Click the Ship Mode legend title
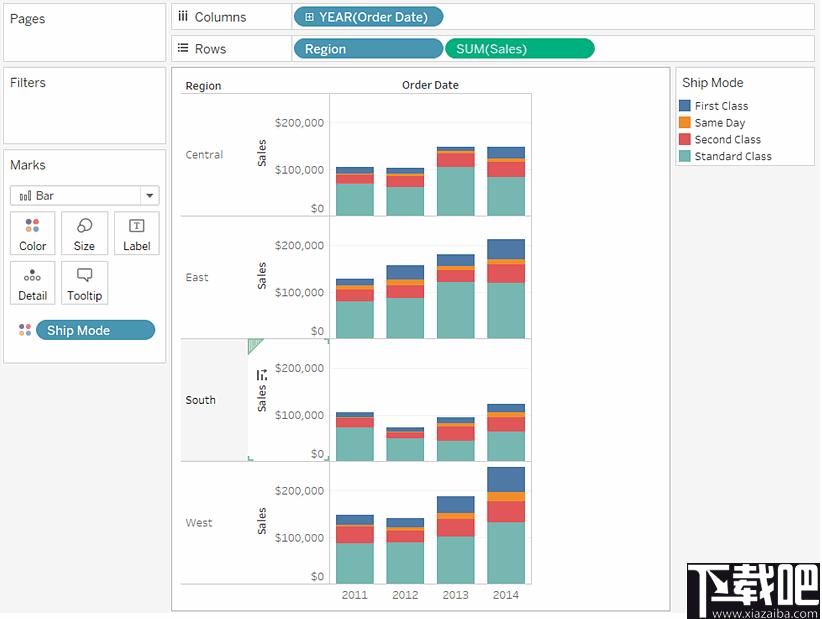 pyautogui.click(x=712, y=82)
